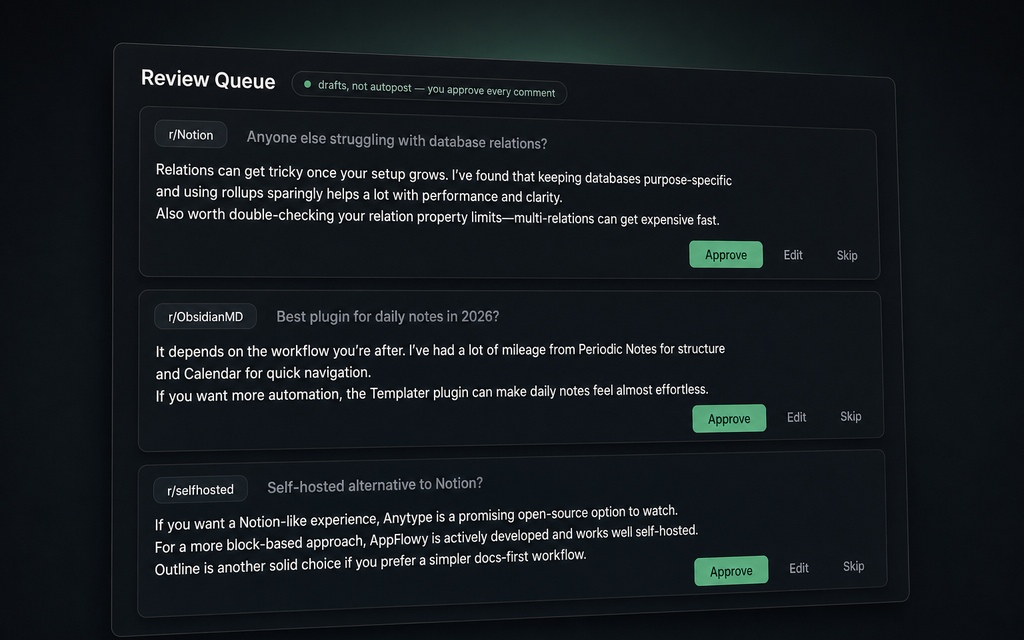This screenshot has width=1024, height=640.
Task: Approve the r/selfhosted draft comment
Action: pyautogui.click(x=731, y=571)
